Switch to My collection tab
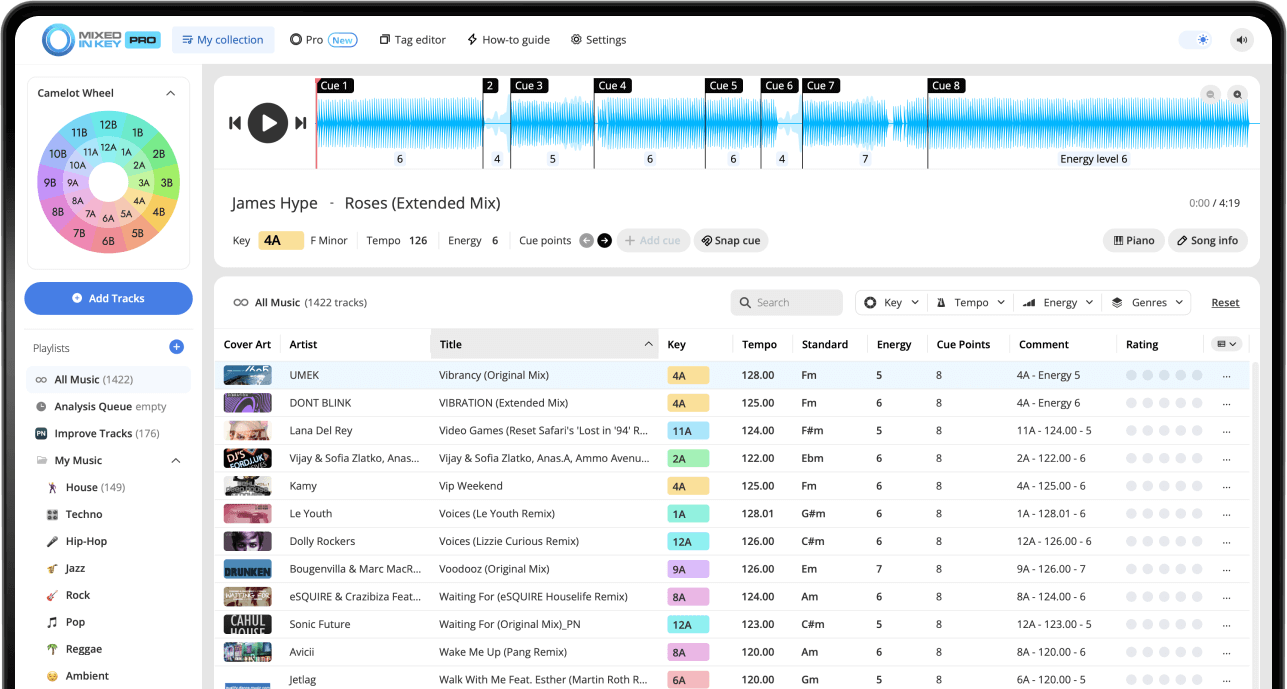Image resolution: width=1287 pixels, height=689 pixels. pyautogui.click(x=223, y=40)
